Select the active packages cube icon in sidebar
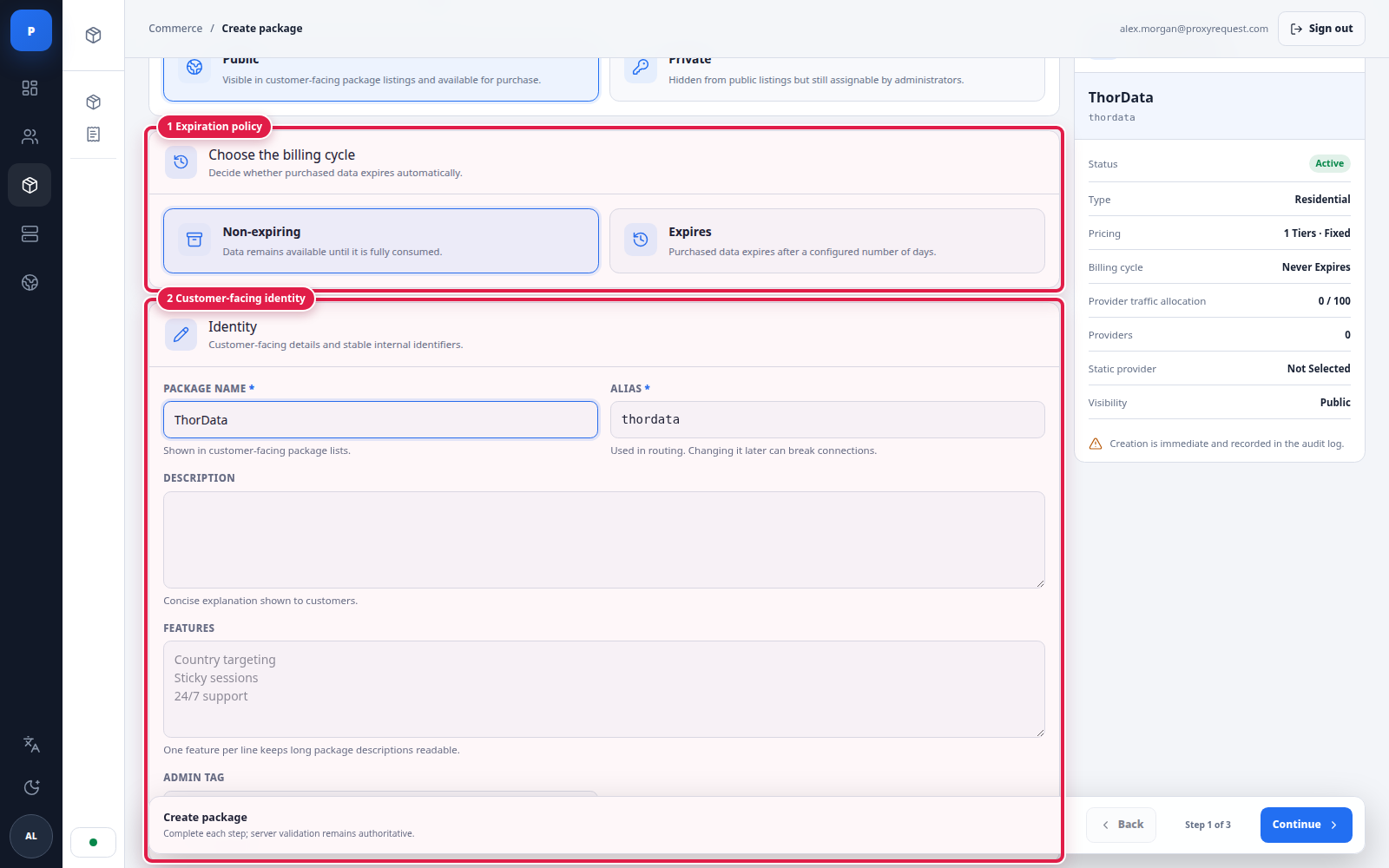1389x868 pixels. (x=30, y=185)
